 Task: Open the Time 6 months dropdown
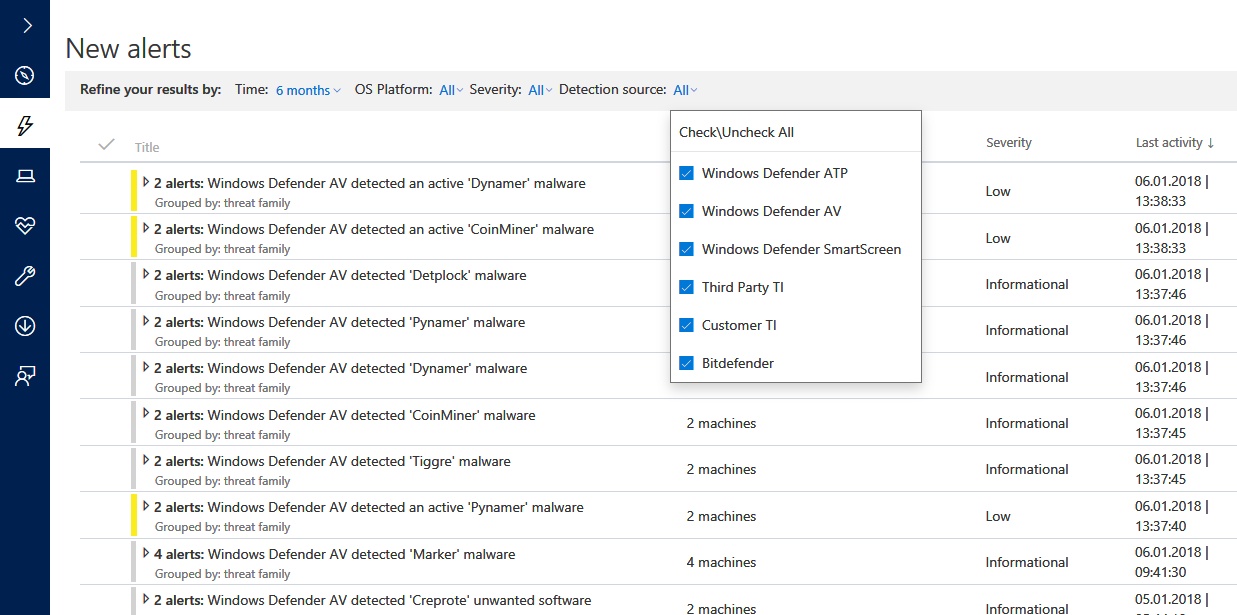click(x=308, y=90)
